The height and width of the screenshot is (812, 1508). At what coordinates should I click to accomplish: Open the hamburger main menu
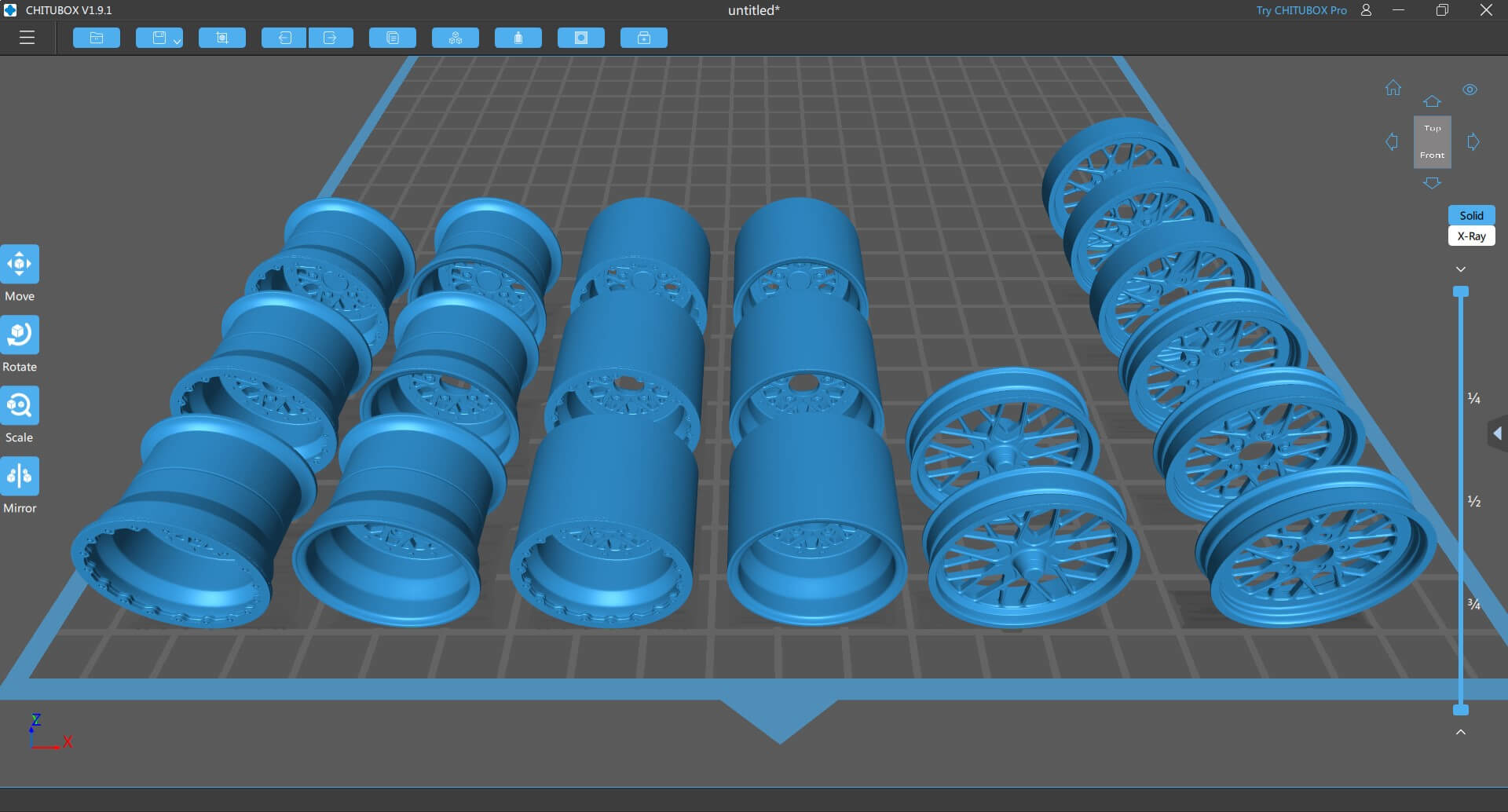(27, 38)
